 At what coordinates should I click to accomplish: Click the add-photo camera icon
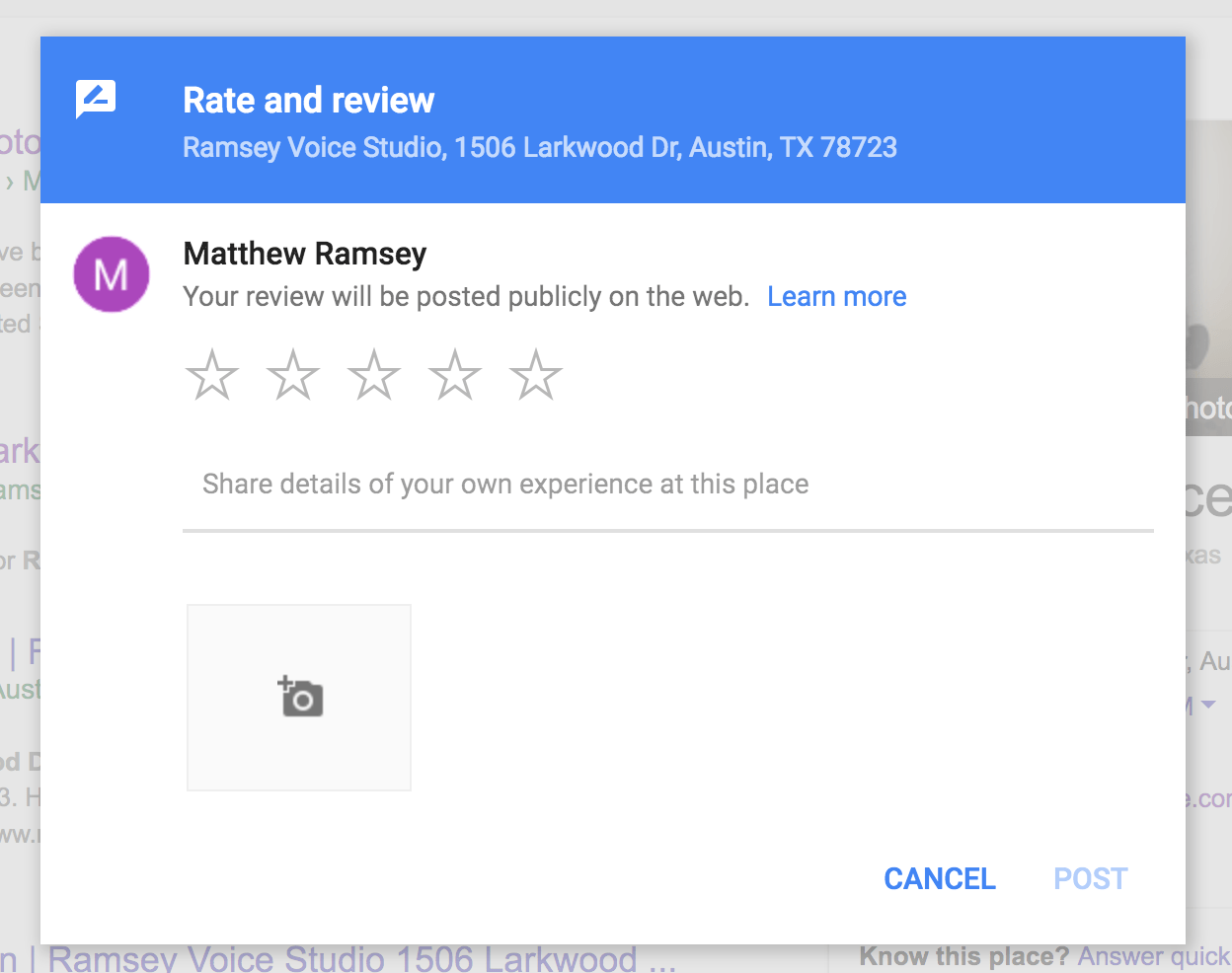[x=298, y=697]
